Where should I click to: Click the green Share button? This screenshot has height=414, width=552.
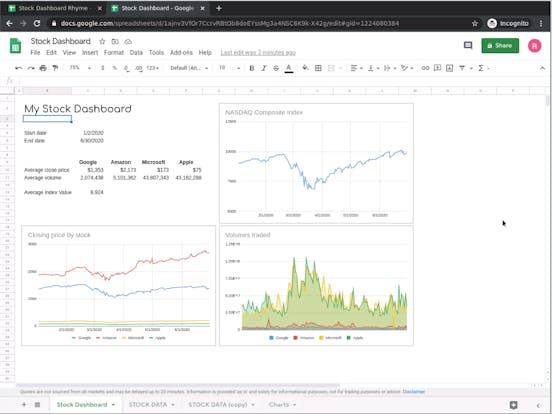pyautogui.click(x=500, y=45)
